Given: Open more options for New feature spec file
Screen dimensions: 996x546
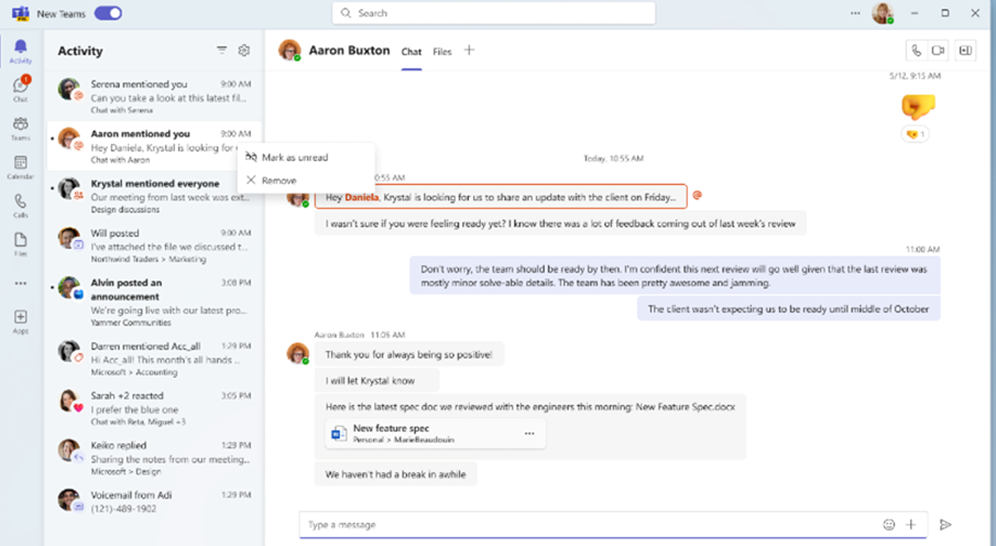Looking at the screenshot, I should point(529,434).
